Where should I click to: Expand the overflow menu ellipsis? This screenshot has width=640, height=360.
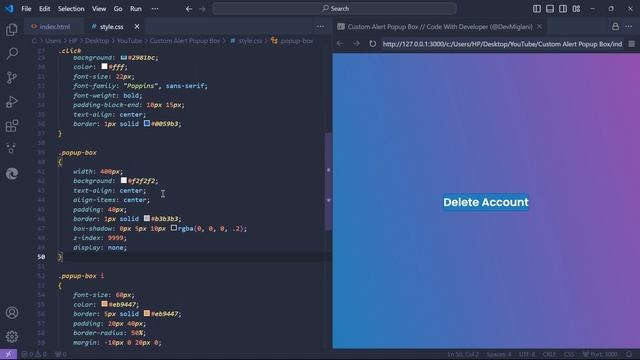[155, 9]
